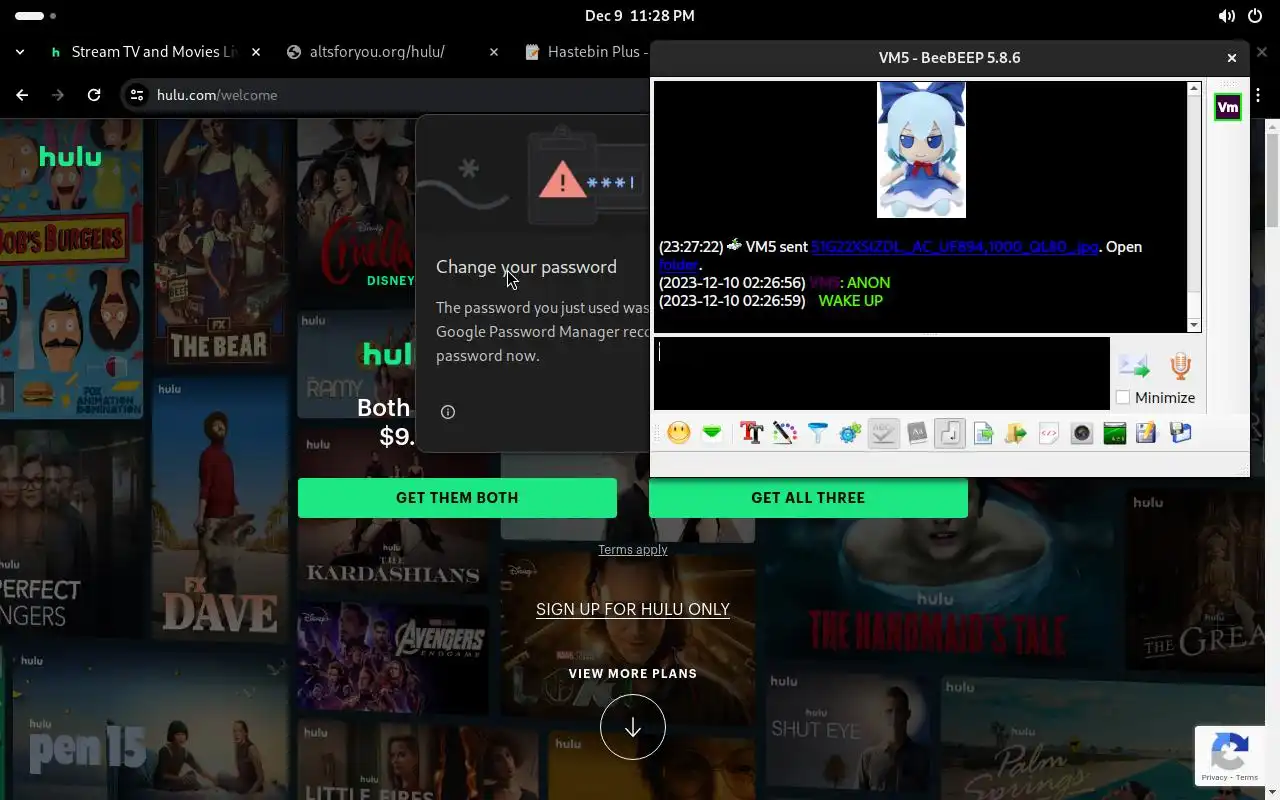Open the chat settings gear icon
The image size is (1280, 800).
point(850,433)
